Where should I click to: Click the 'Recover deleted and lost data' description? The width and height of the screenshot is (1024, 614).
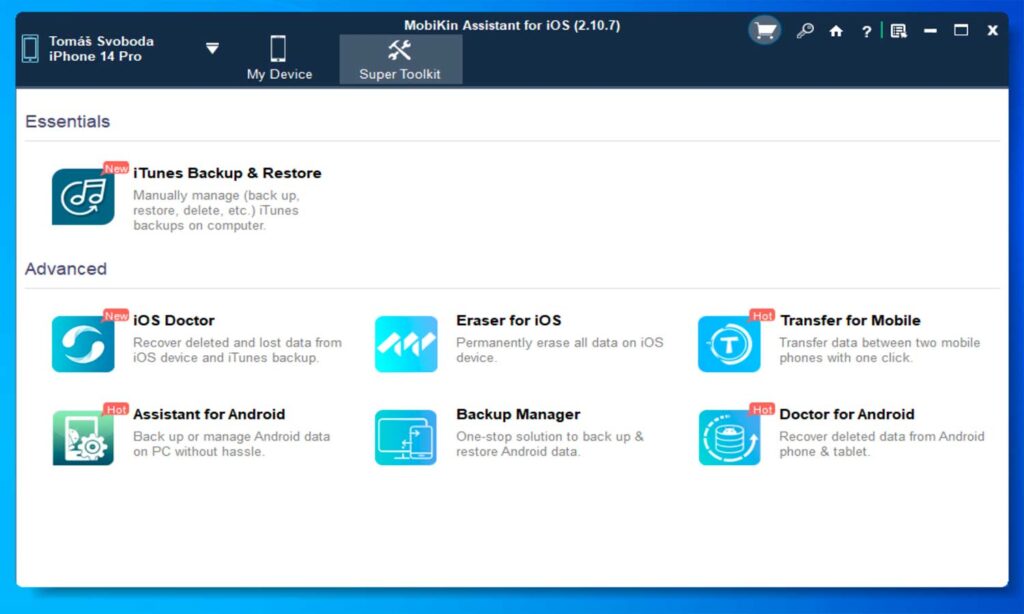[237, 350]
